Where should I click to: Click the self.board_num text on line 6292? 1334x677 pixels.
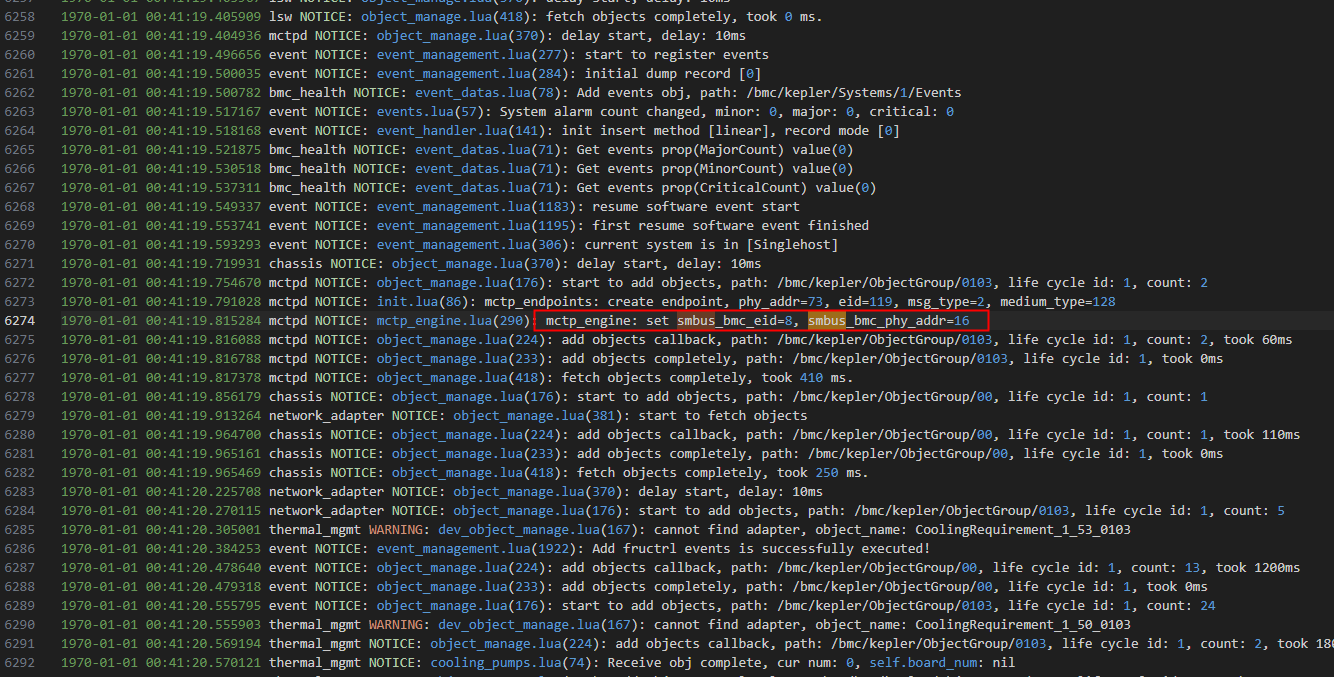pyautogui.click(x=903, y=663)
